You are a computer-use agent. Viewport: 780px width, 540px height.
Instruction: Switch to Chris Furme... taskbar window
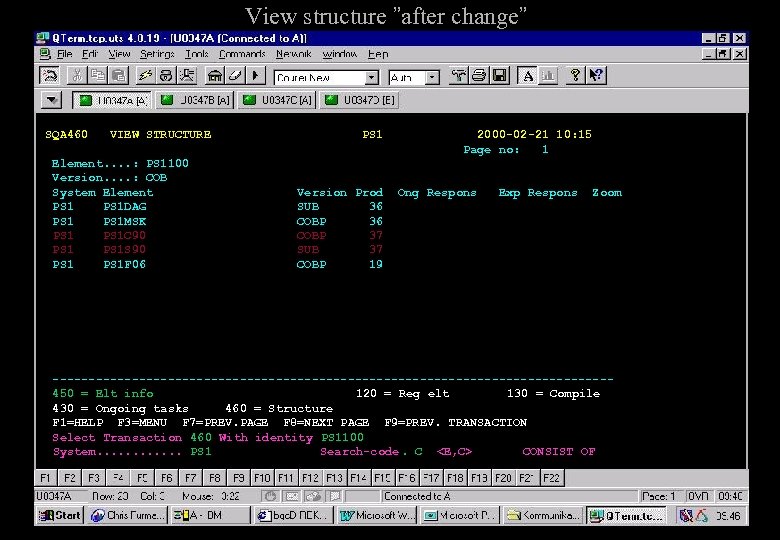[127, 516]
